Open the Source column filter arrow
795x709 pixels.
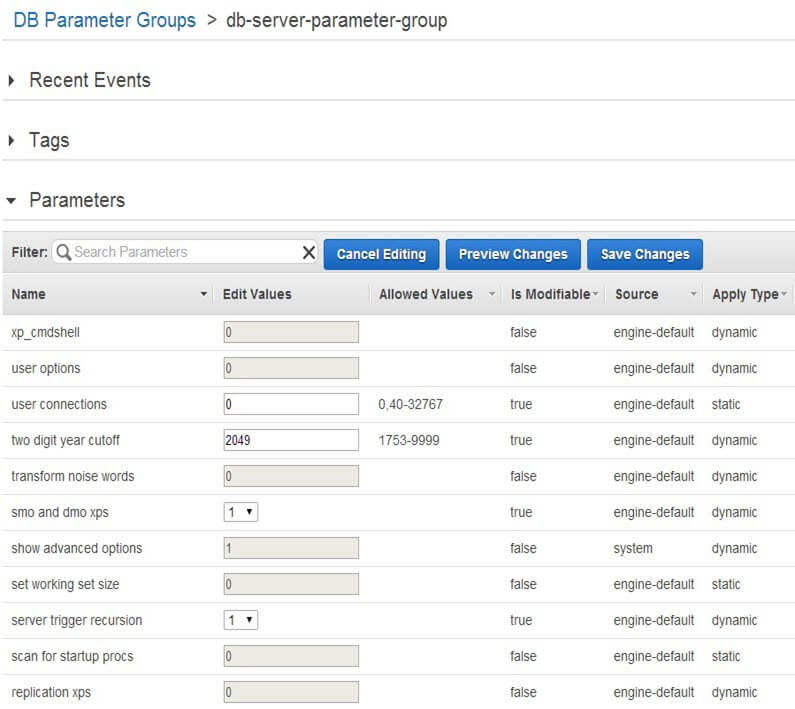693,295
